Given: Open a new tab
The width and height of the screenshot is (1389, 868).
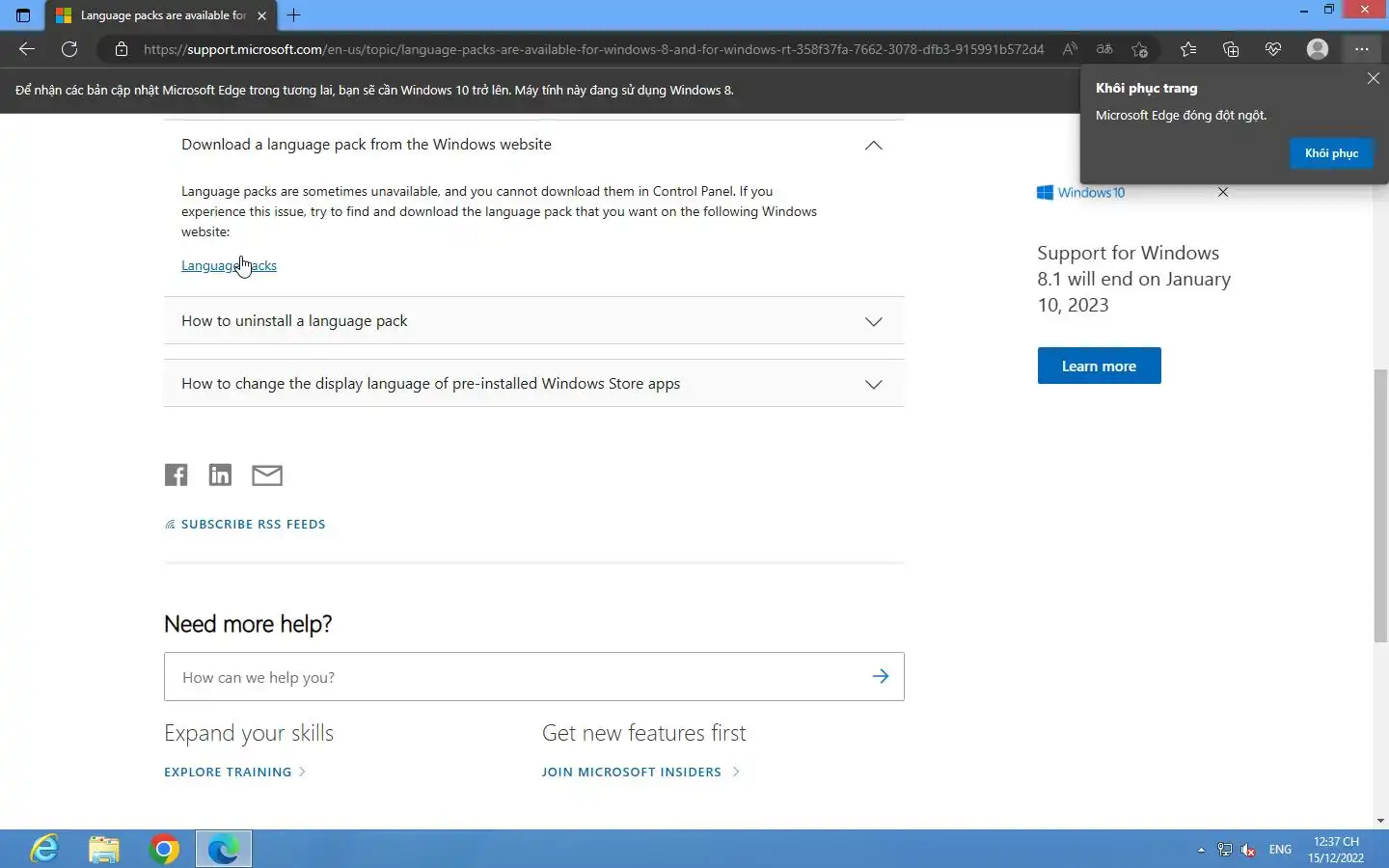Looking at the screenshot, I should point(294,15).
